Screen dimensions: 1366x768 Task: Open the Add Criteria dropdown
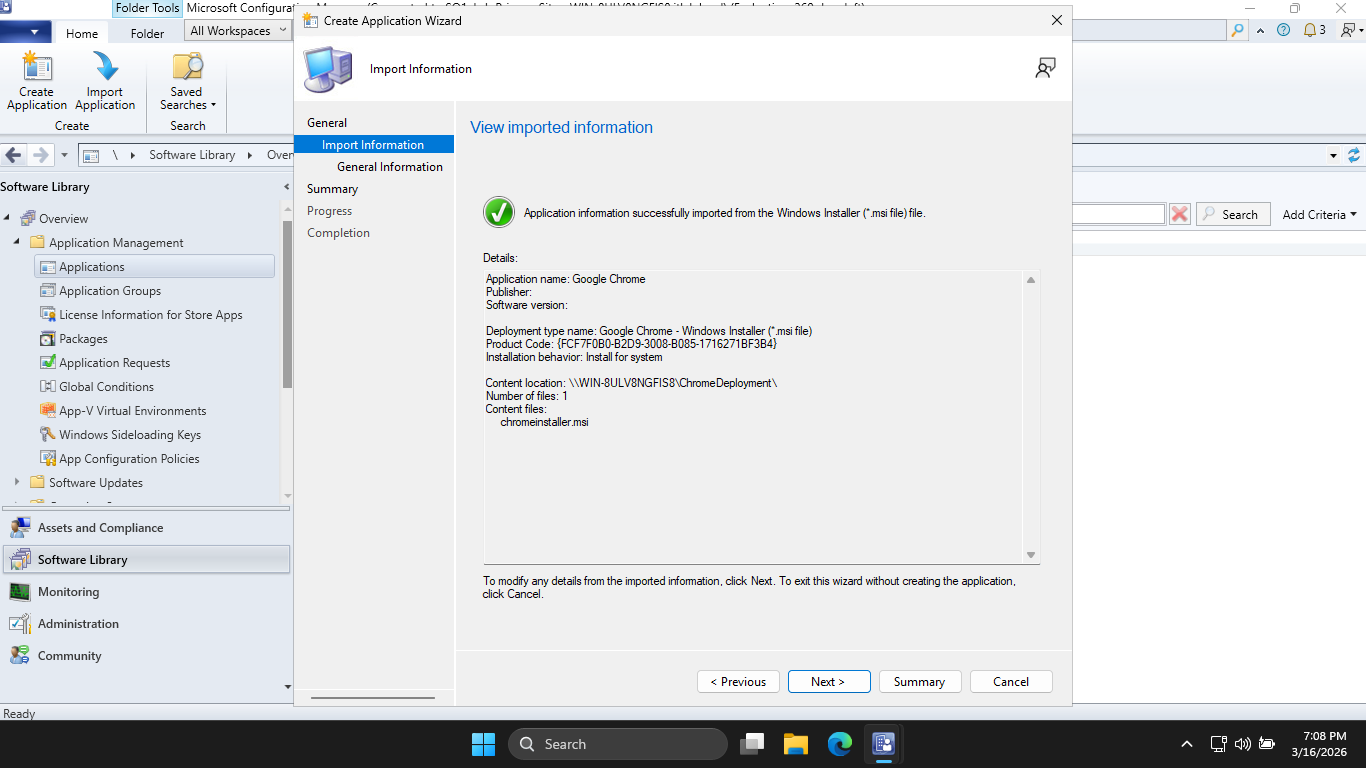click(x=1319, y=214)
